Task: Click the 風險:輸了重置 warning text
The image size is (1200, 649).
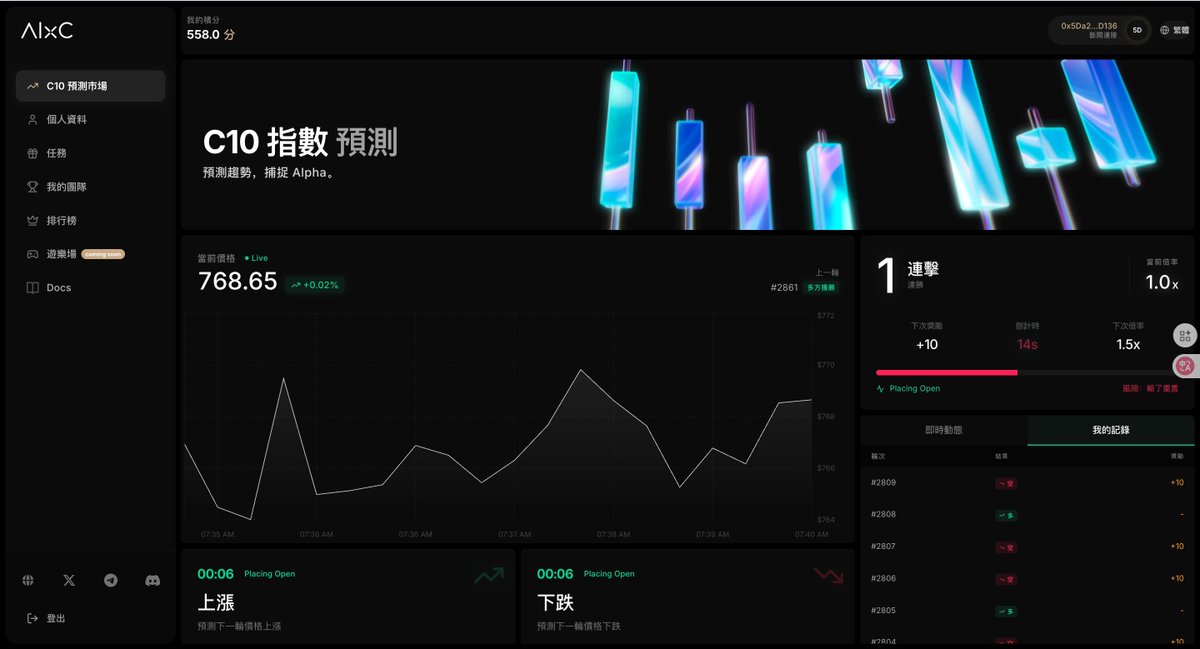Action: 1150,388
